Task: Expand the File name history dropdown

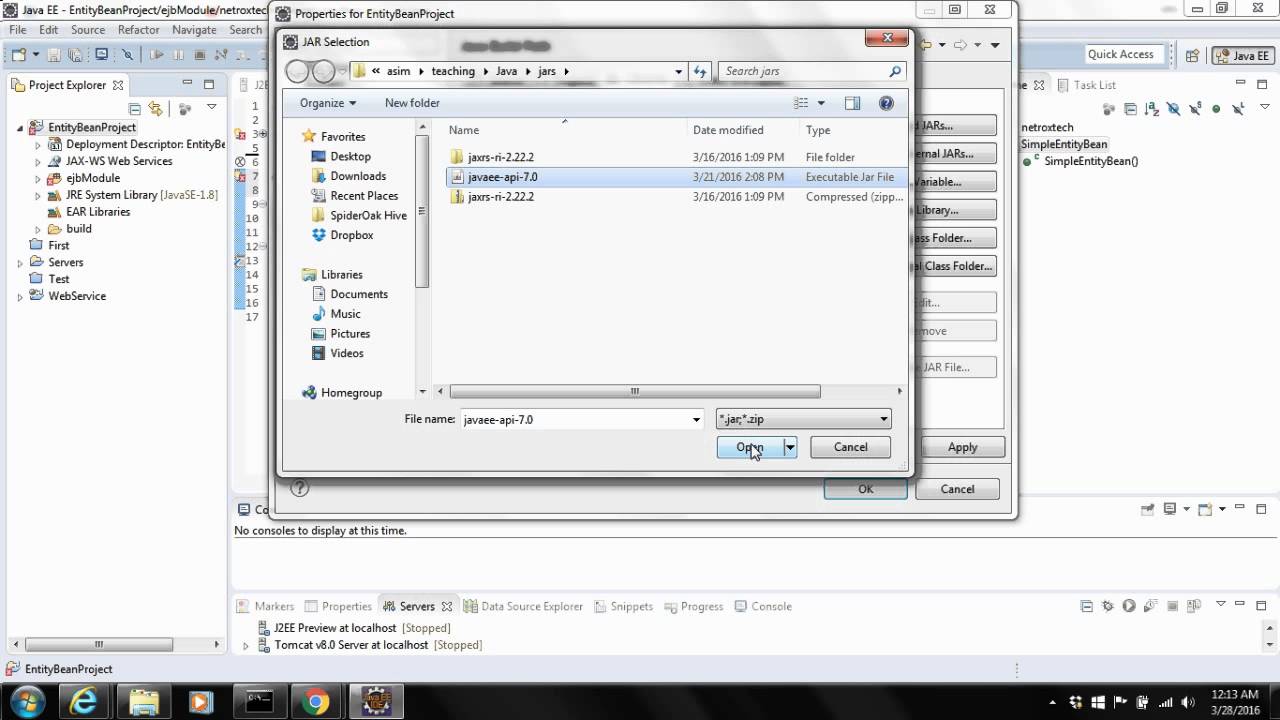Action: tap(697, 419)
